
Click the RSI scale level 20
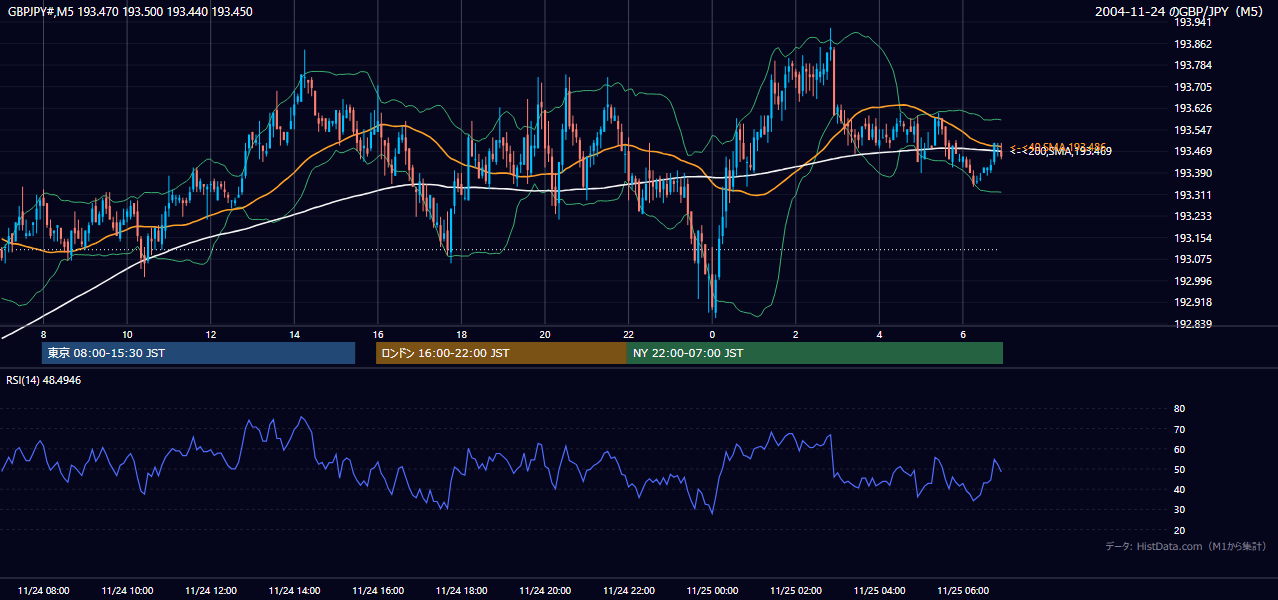click(1179, 530)
